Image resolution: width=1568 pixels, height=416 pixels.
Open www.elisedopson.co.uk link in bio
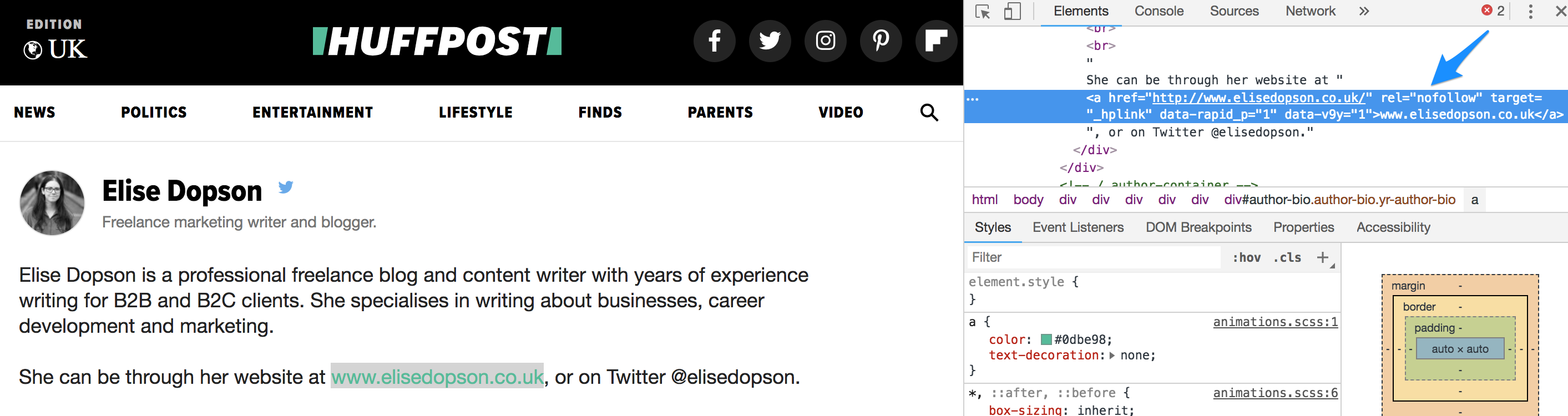[x=437, y=377]
